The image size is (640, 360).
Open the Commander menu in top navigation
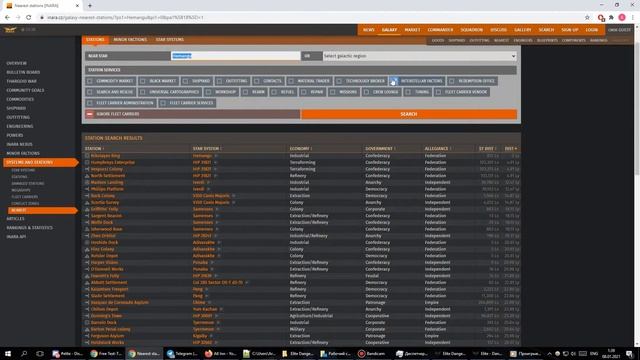440,30
